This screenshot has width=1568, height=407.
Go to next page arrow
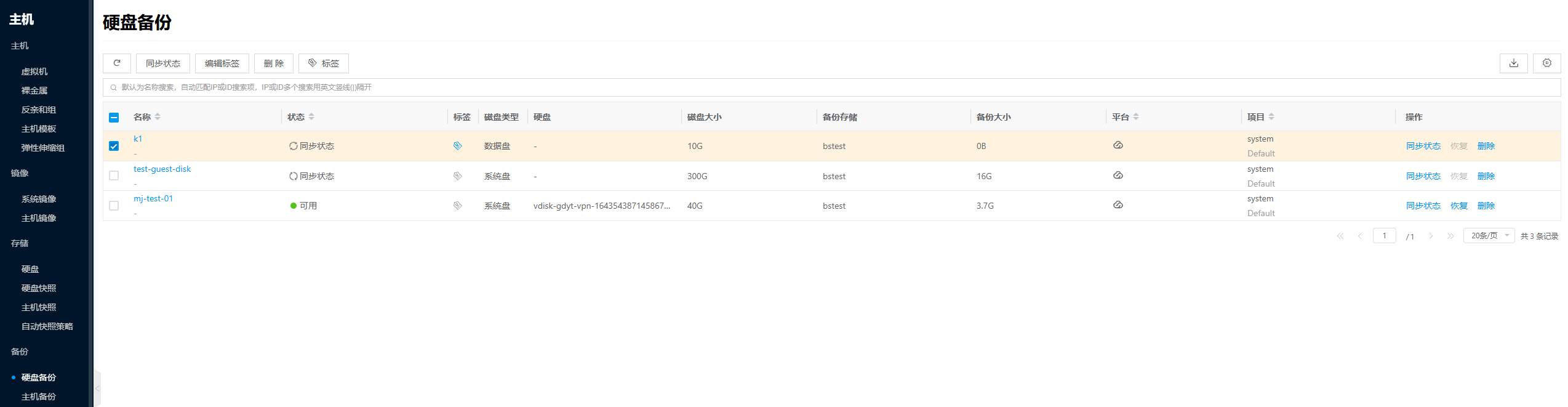click(1431, 236)
